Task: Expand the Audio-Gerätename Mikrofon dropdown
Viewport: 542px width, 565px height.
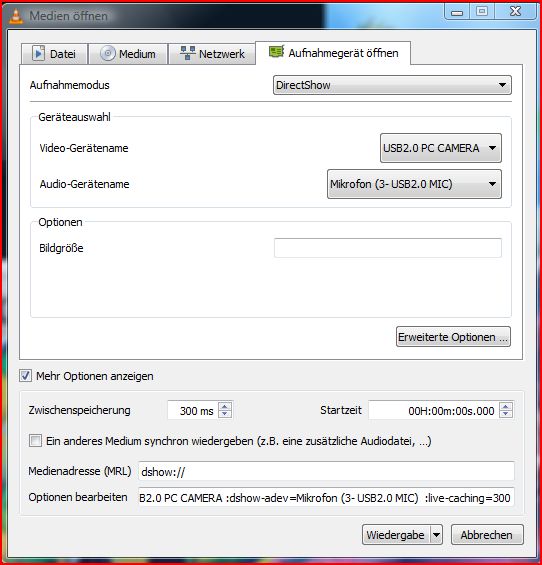Action: click(x=414, y=184)
